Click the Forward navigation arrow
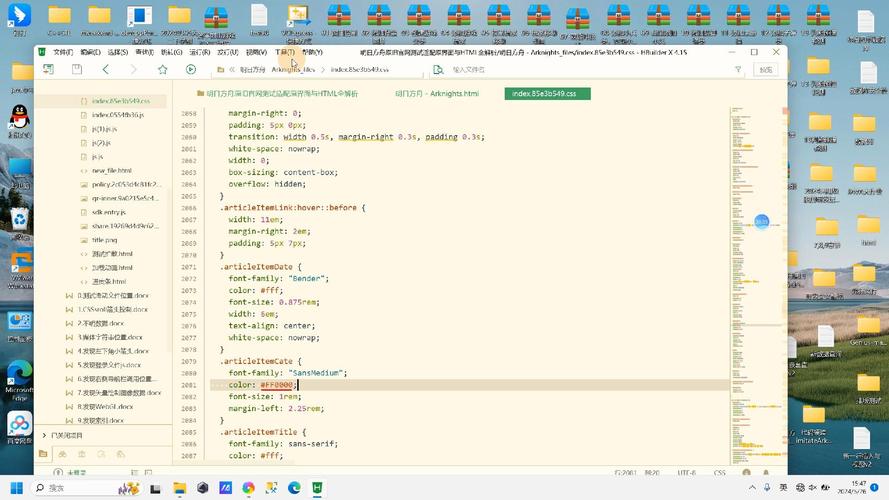Image resolution: width=889 pixels, height=500 pixels. [134, 70]
